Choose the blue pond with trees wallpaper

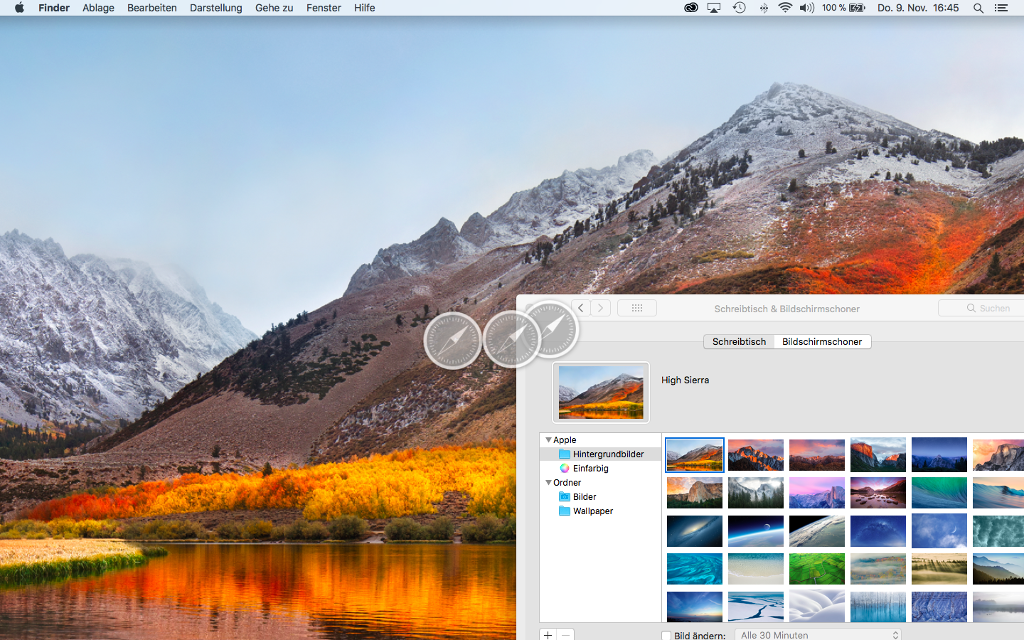pyautogui.click(x=878, y=607)
